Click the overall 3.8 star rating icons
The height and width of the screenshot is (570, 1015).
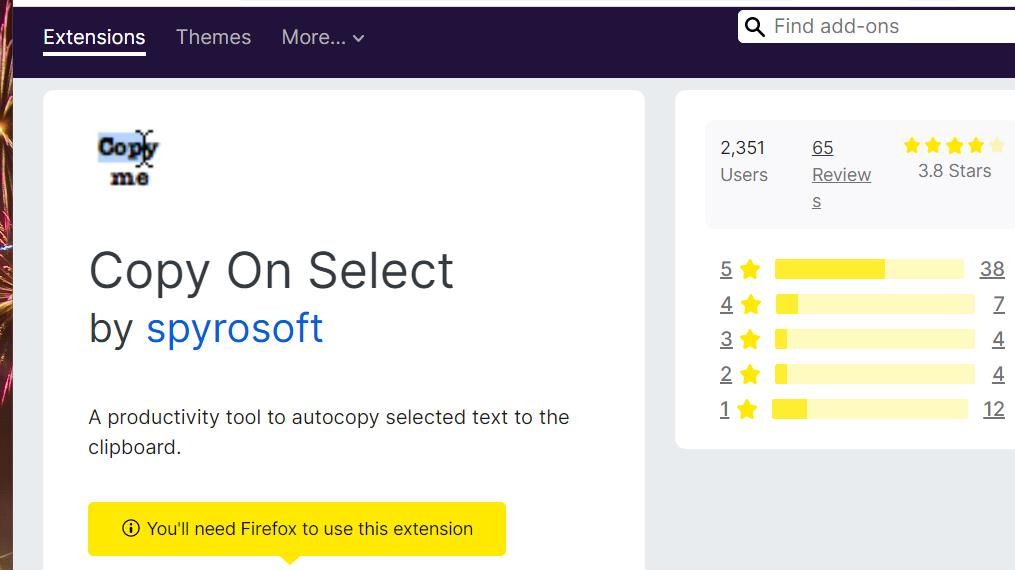953,146
